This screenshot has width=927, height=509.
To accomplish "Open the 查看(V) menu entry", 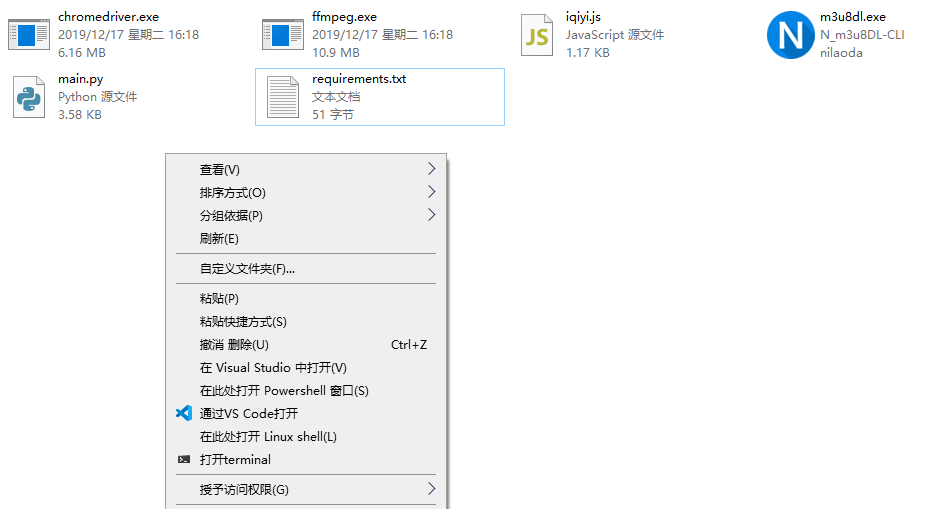I will [x=306, y=170].
